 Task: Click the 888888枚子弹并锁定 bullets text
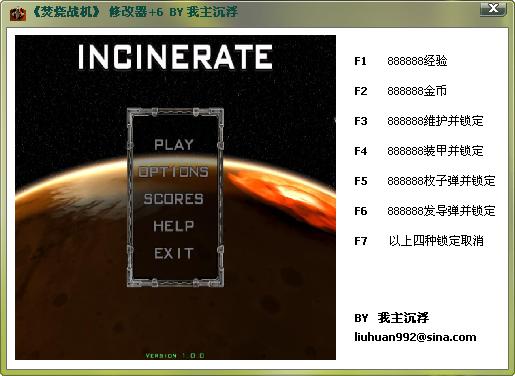coord(441,181)
